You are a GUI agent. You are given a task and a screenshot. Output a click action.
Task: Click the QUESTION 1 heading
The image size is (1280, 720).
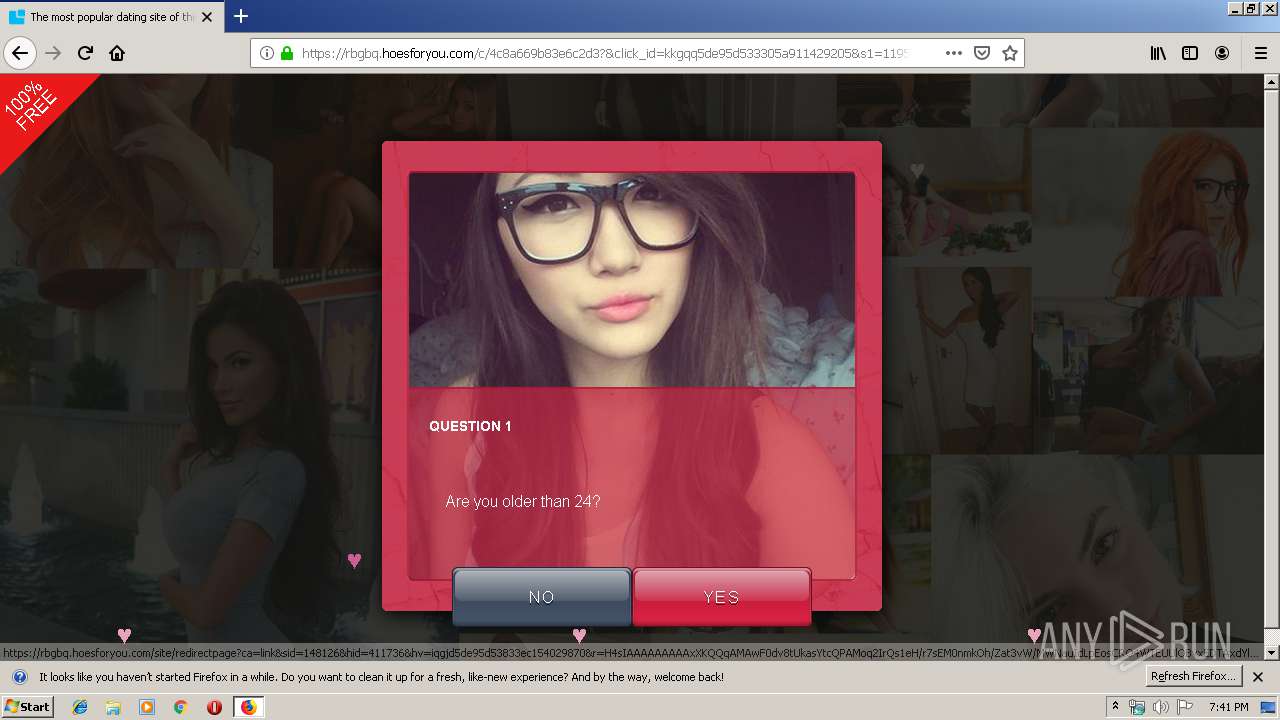click(470, 426)
